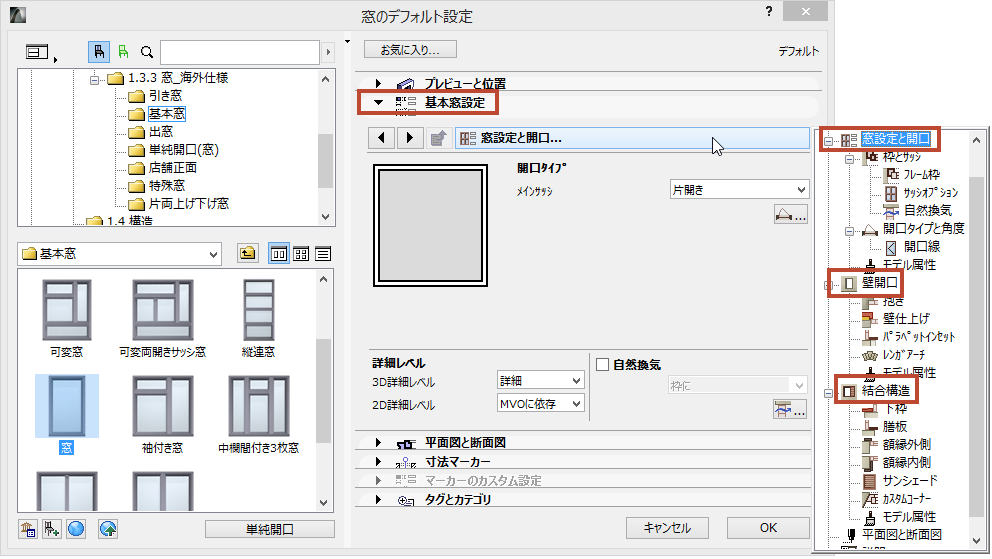This screenshot has height=559, width=992.
Task: Select 開口線 in popup tree
Action: click(922, 247)
